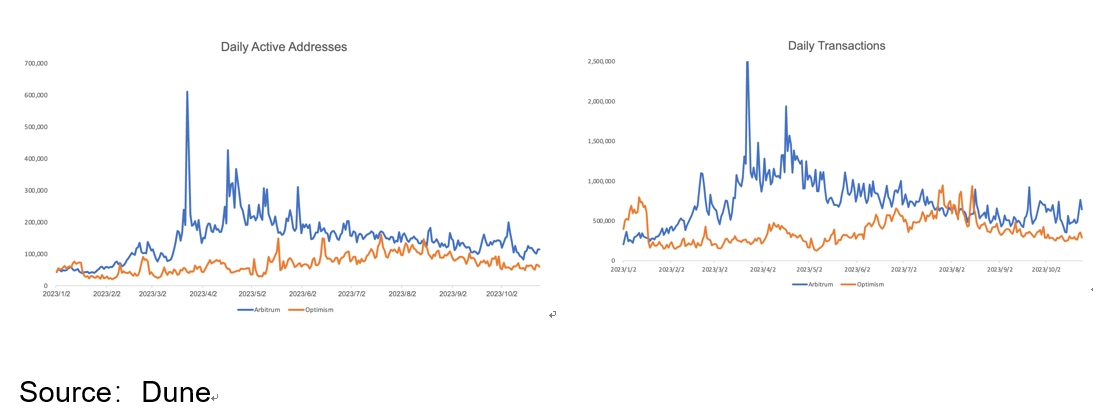Image resolution: width=1093 pixels, height=415 pixels.
Task: Click the Arbitrum peak above 600,000 active addresses
Action: coord(187,93)
